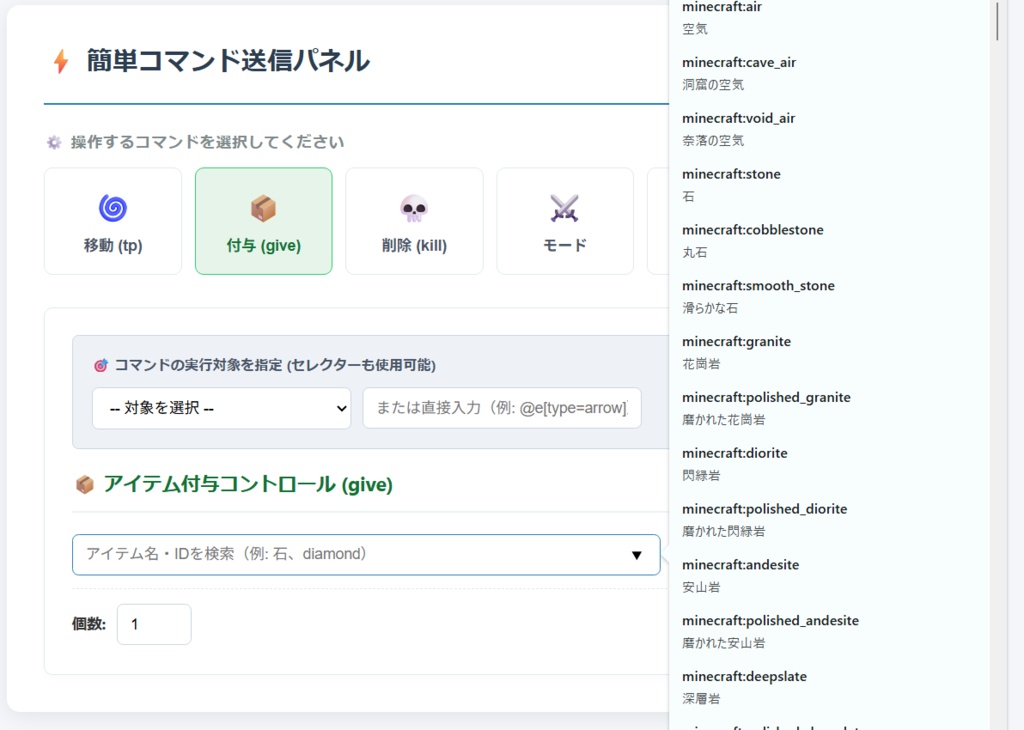
Task: Pick minecraft:polished_granite in the list
Action: [x=829, y=408]
